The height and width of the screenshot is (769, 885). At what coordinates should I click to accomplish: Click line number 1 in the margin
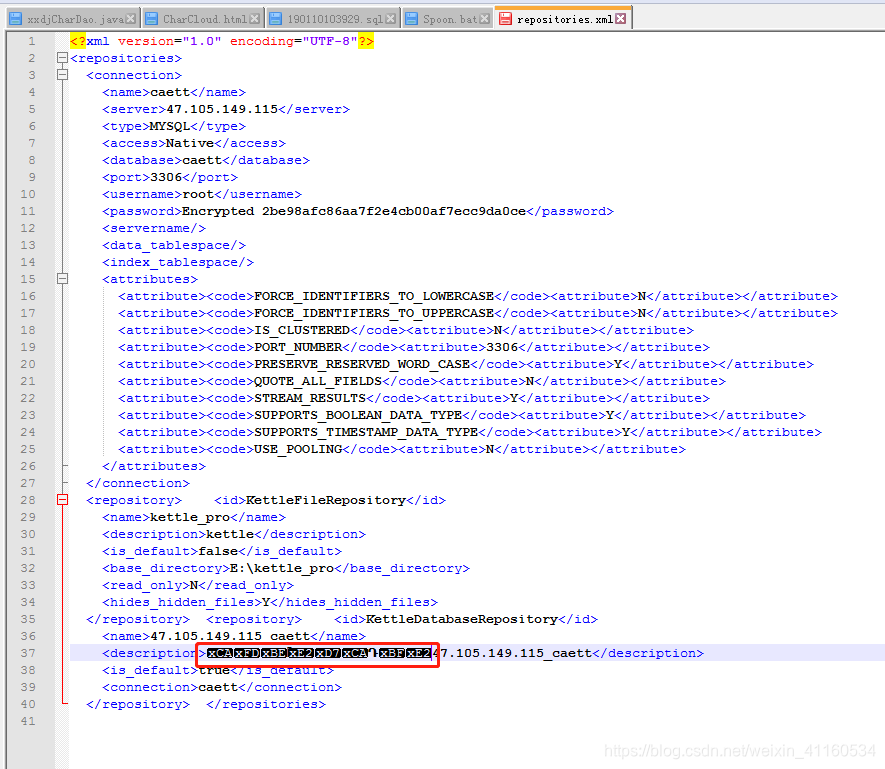point(32,41)
